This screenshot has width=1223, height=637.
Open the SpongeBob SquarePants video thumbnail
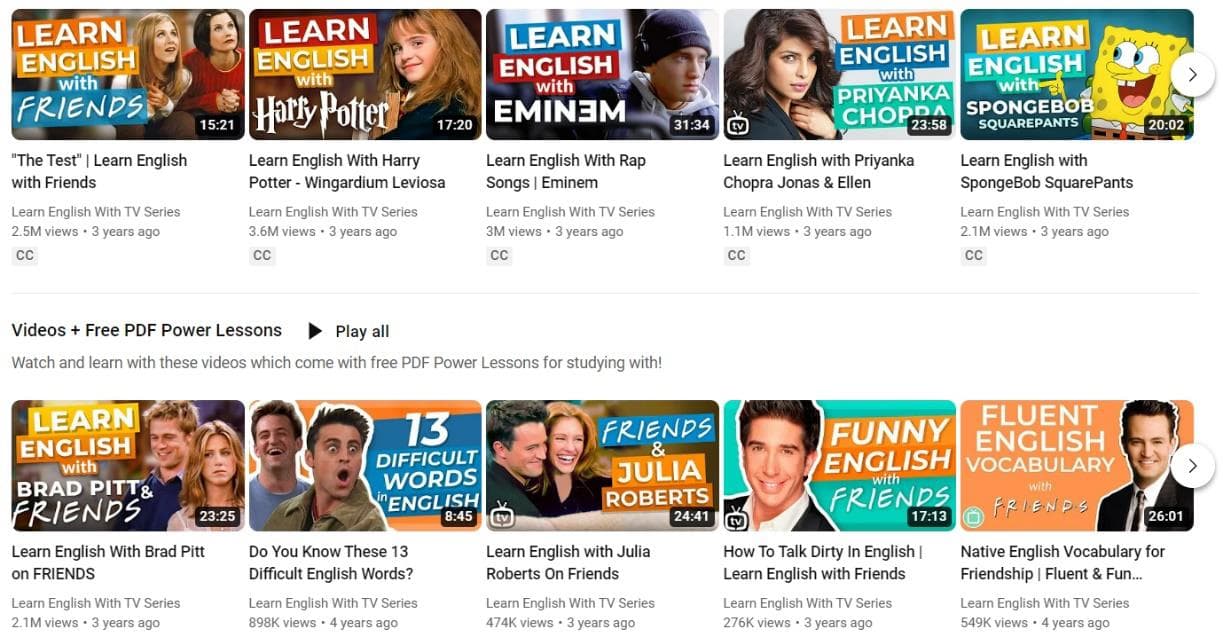(x=1077, y=75)
